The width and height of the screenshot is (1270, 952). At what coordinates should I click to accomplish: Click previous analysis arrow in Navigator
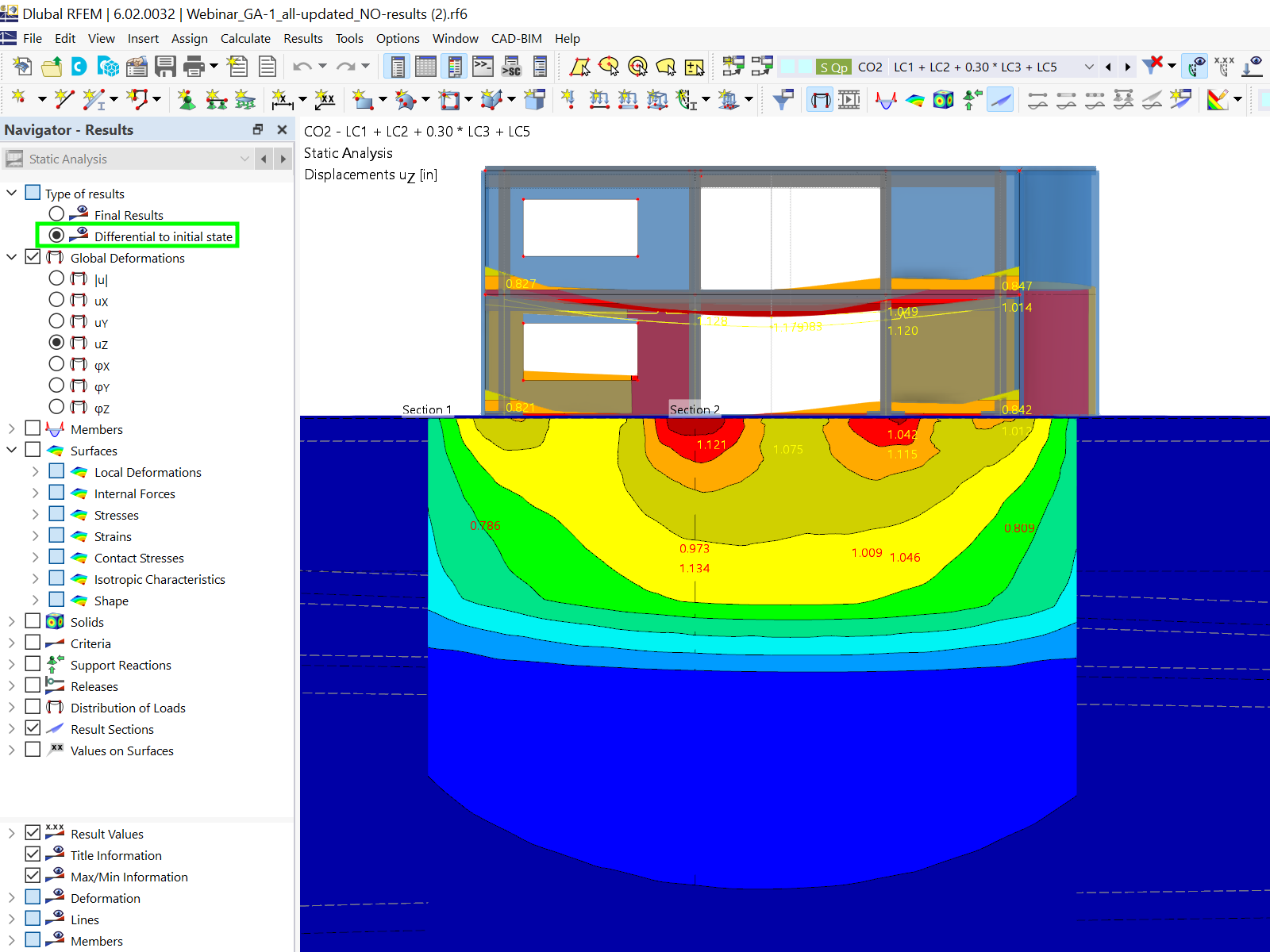tap(264, 159)
